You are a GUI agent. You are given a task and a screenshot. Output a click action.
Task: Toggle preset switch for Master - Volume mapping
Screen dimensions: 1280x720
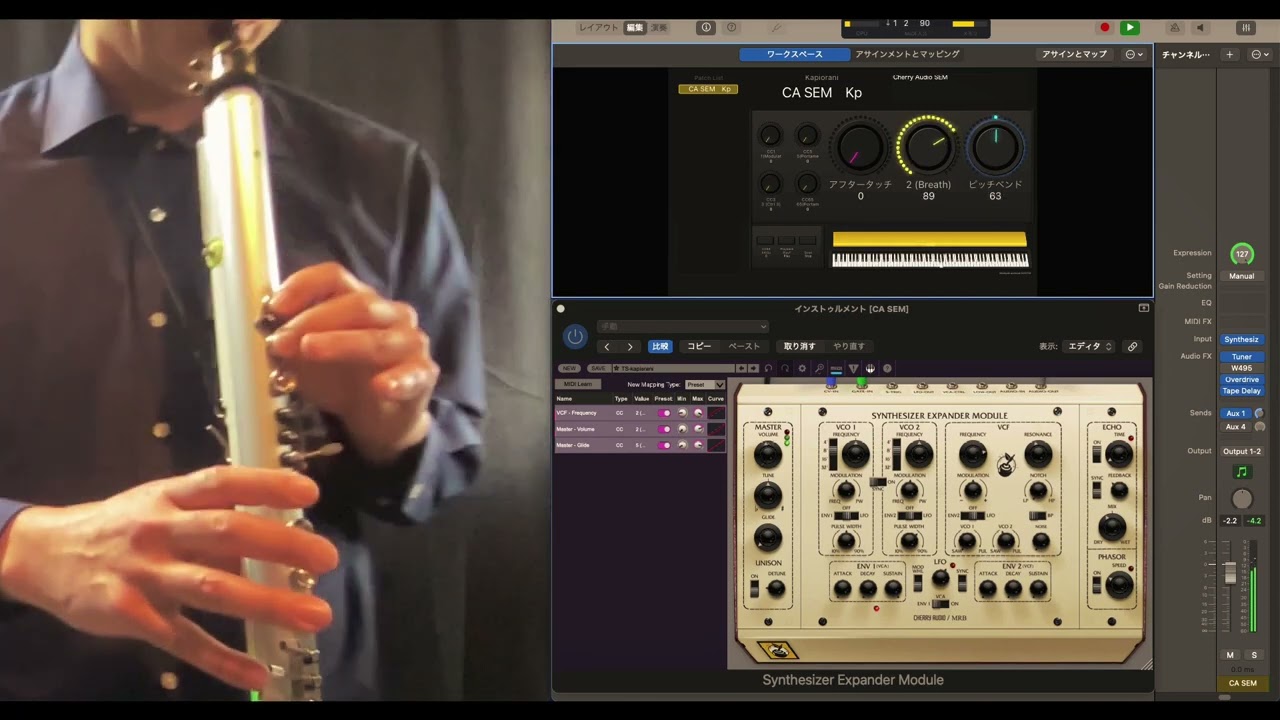[x=664, y=429]
